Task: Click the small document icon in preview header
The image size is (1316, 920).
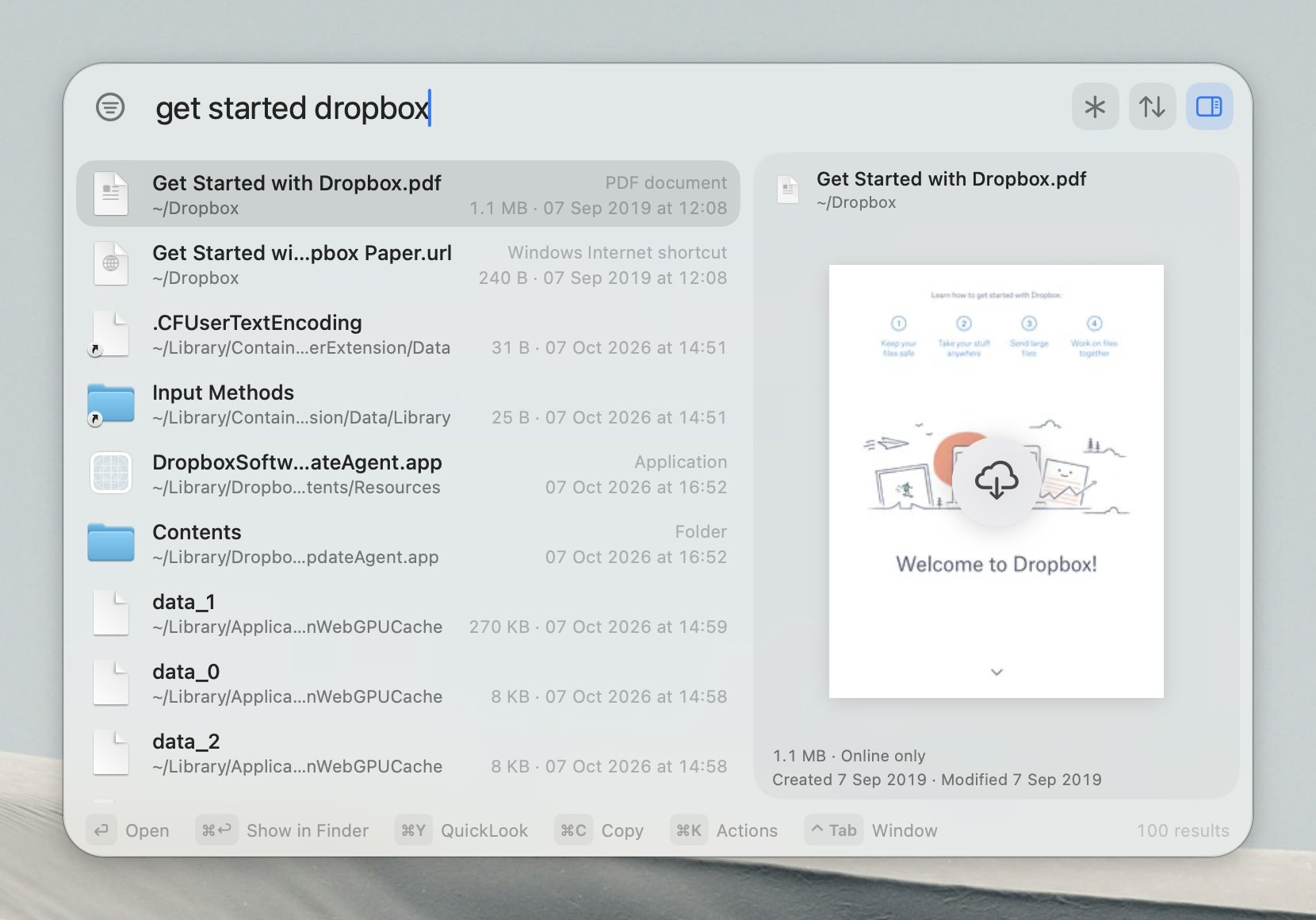Action: click(x=788, y=190)
